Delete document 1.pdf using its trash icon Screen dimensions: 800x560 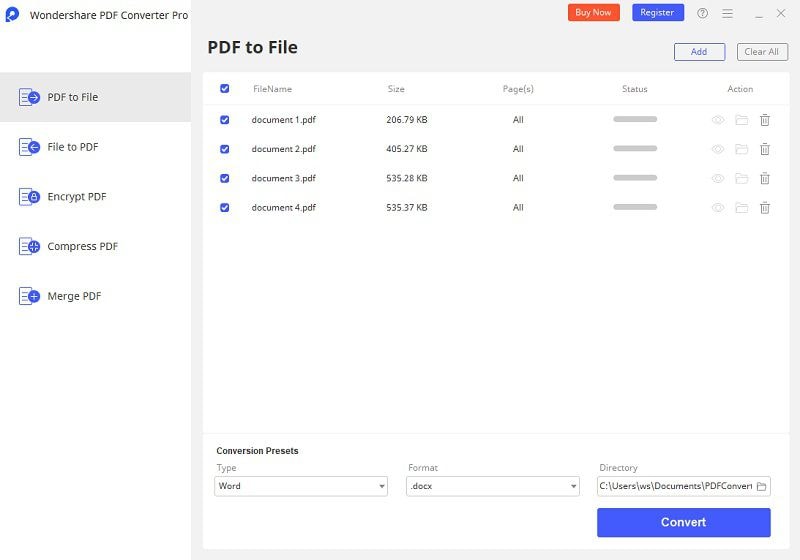point(765,120)
